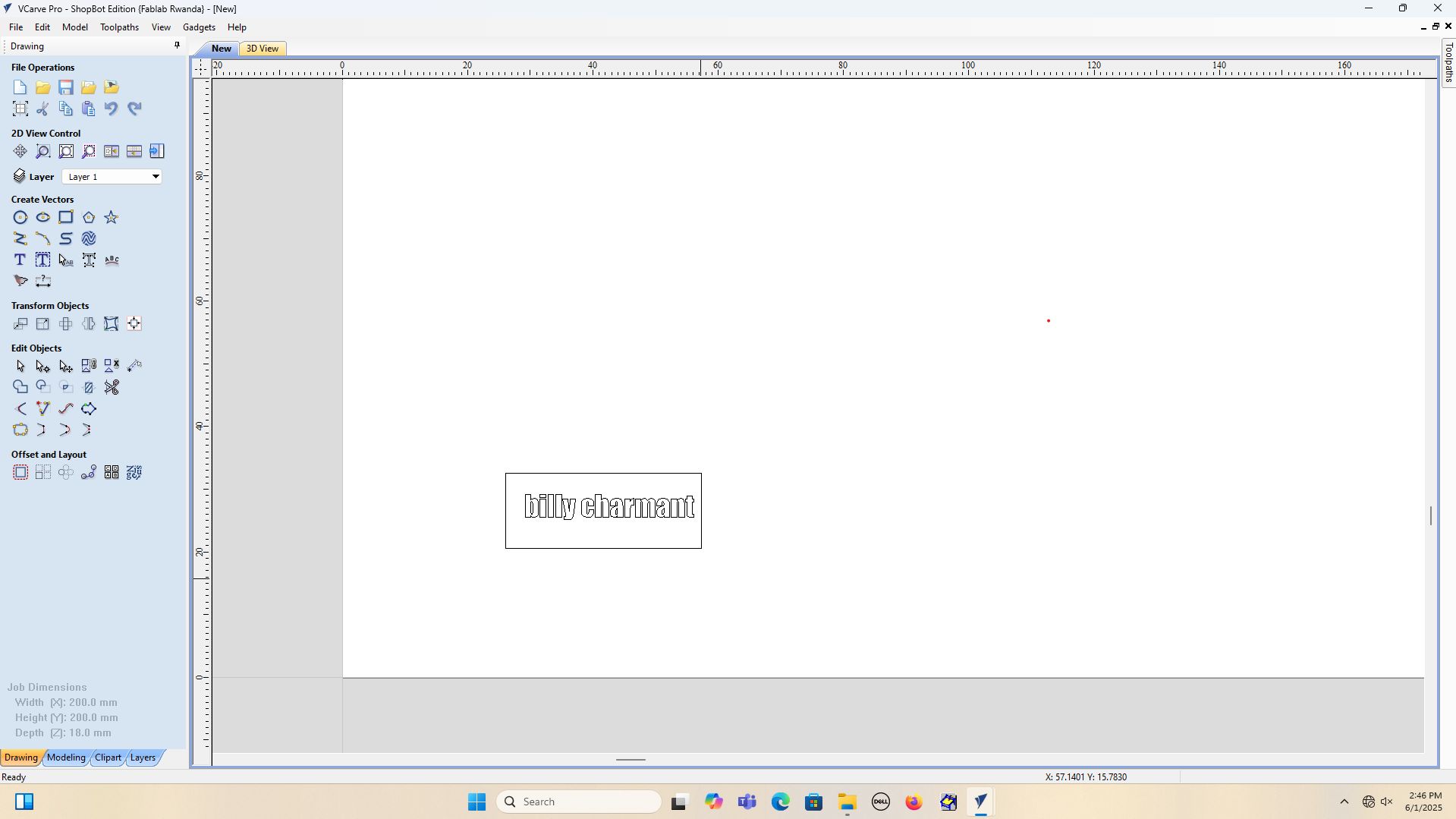Select the Draw Curve S-shaped tool
1456x819 pixels.
point(66,238)
